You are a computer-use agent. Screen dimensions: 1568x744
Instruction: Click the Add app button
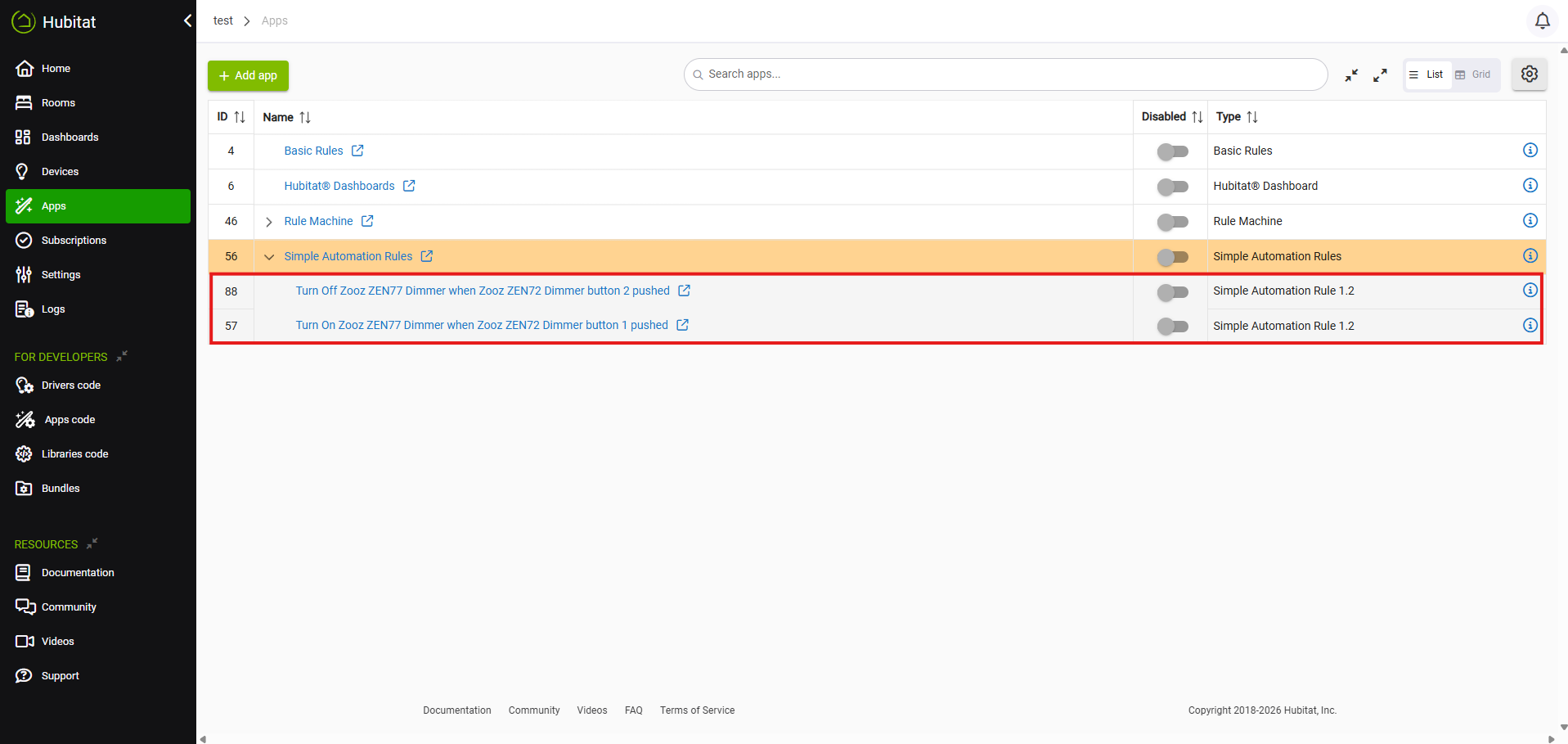click(248, 75)
